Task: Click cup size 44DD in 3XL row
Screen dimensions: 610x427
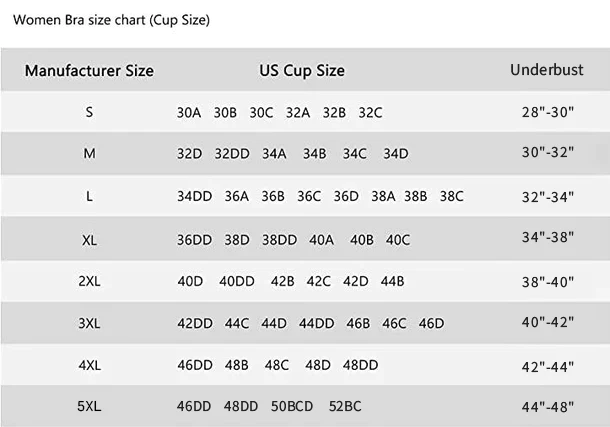Action: tap(316, 323)
